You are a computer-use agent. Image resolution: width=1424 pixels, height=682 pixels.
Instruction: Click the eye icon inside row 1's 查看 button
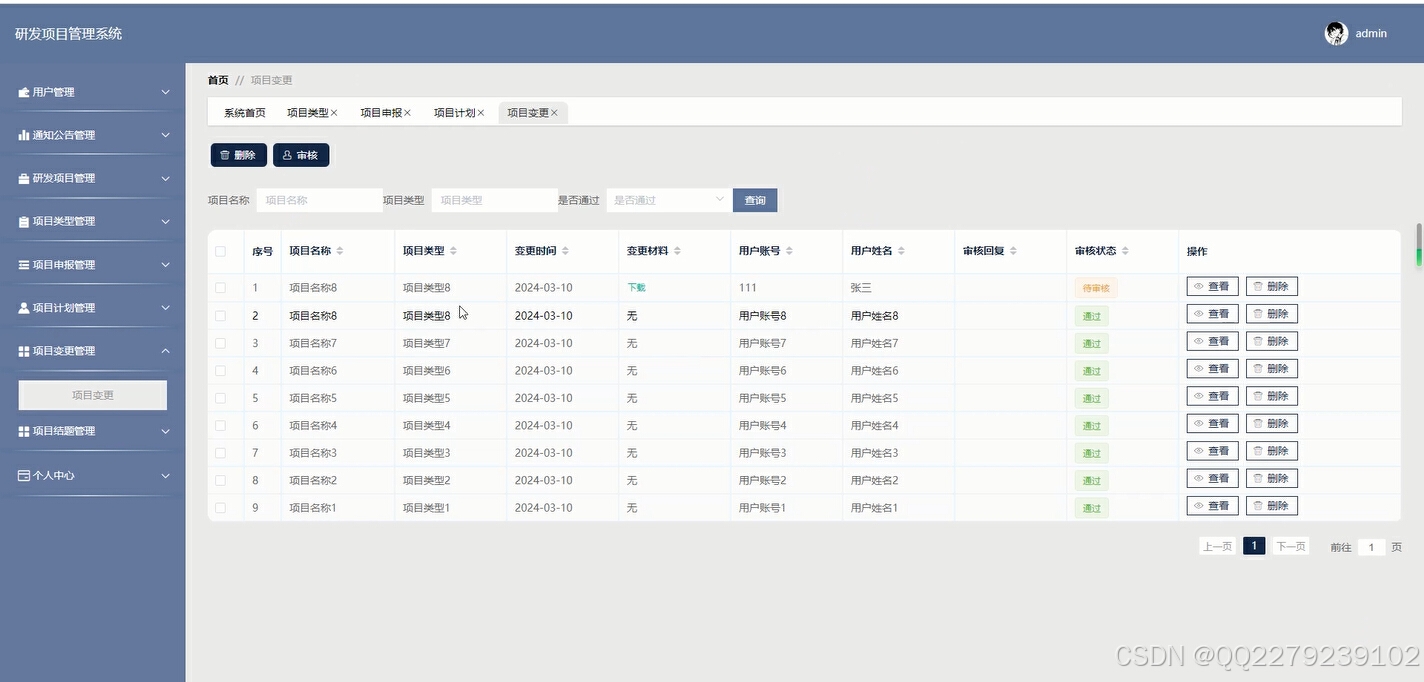coord(1198,285)
